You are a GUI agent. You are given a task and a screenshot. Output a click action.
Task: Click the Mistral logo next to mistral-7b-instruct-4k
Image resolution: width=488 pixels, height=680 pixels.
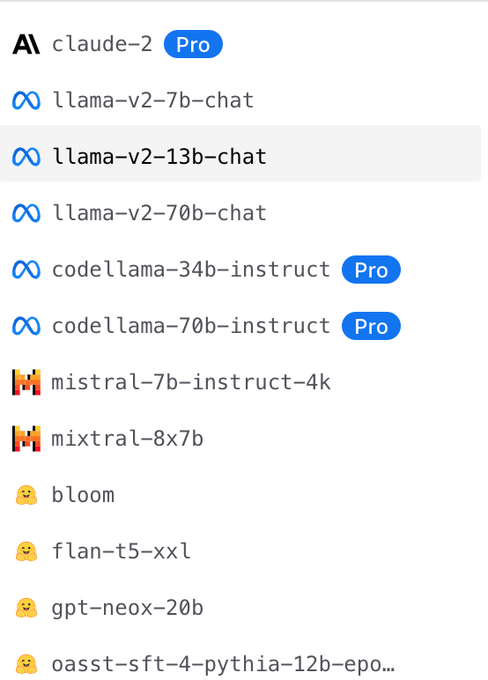point(26,382)
